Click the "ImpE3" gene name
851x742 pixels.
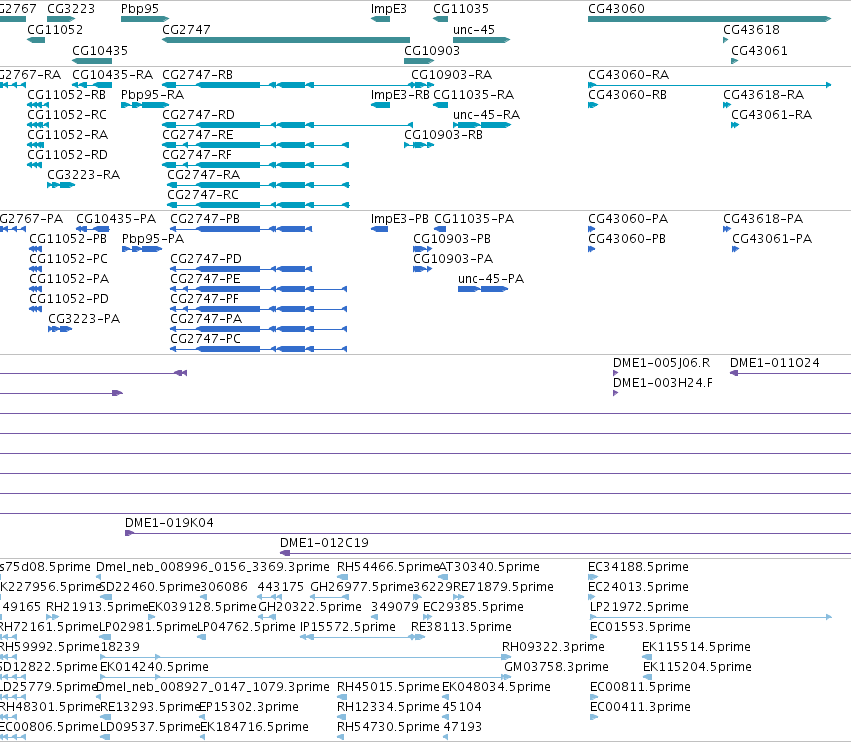coord(389,9)
